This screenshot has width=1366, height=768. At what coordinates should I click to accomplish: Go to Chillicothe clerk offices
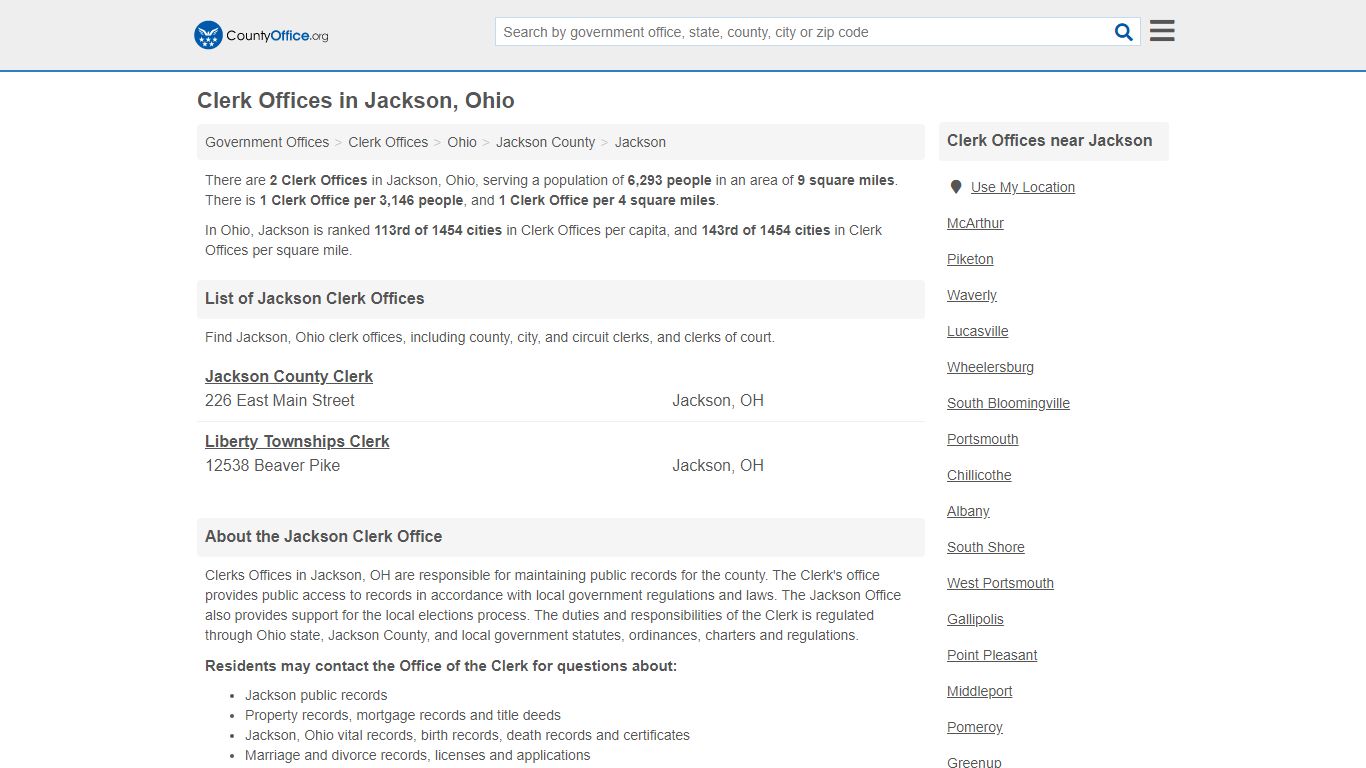click(x=979, y=475)
